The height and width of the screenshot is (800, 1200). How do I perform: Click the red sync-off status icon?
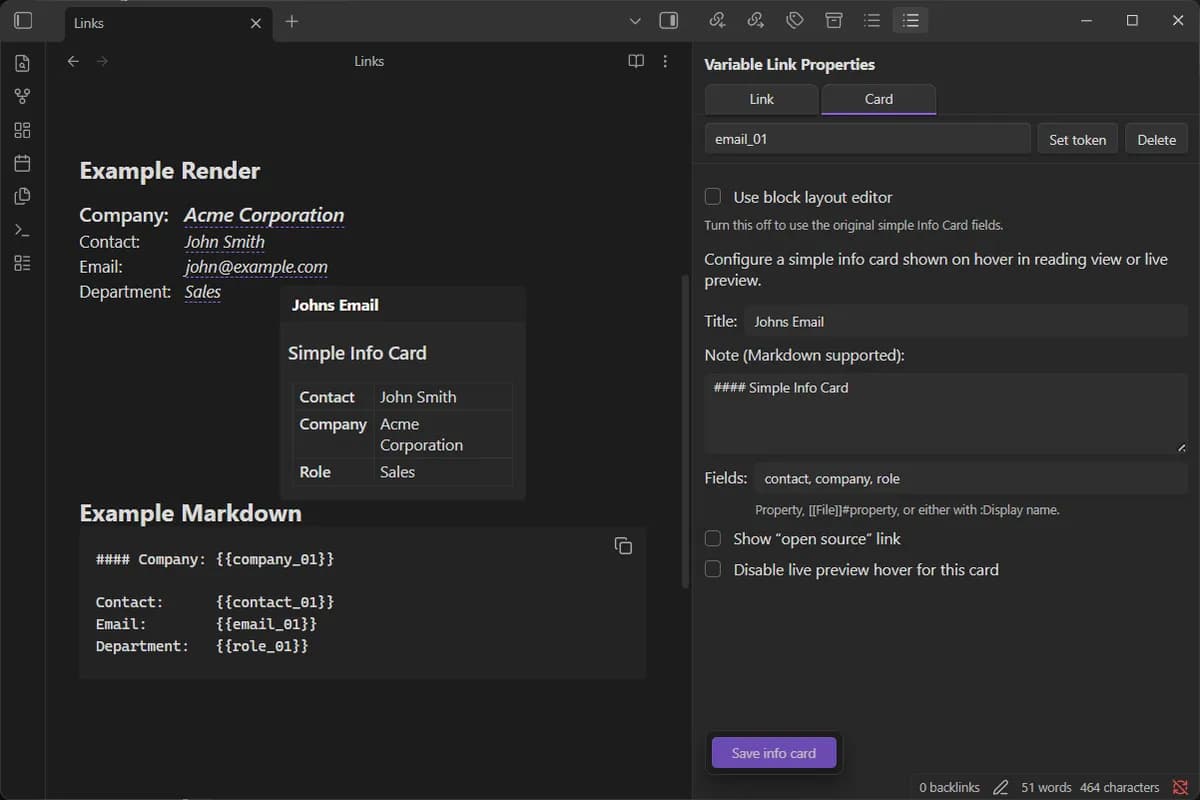point(1180,787)
